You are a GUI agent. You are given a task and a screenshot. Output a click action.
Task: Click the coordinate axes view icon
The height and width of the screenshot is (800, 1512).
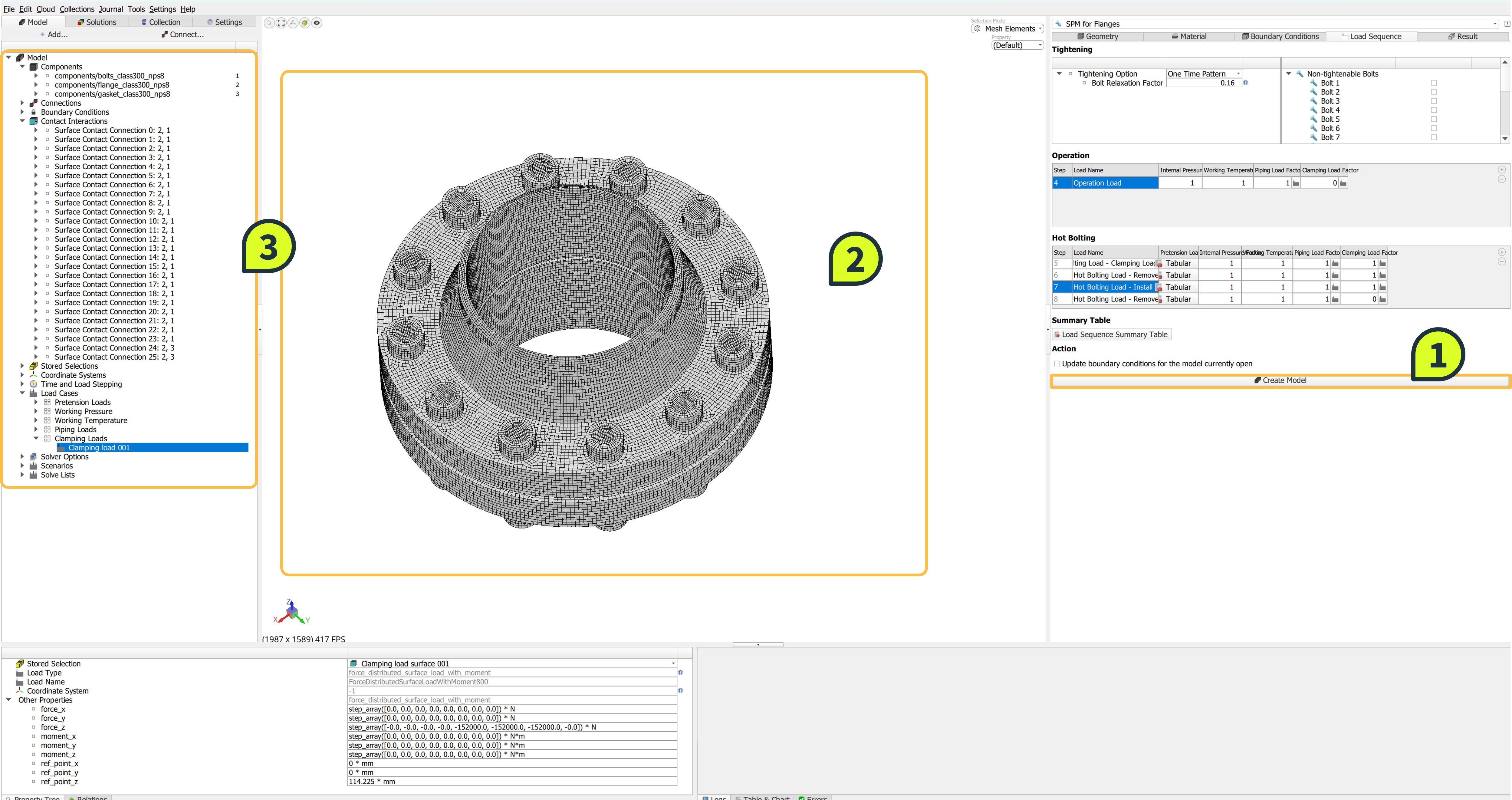[x=293, y=23]
